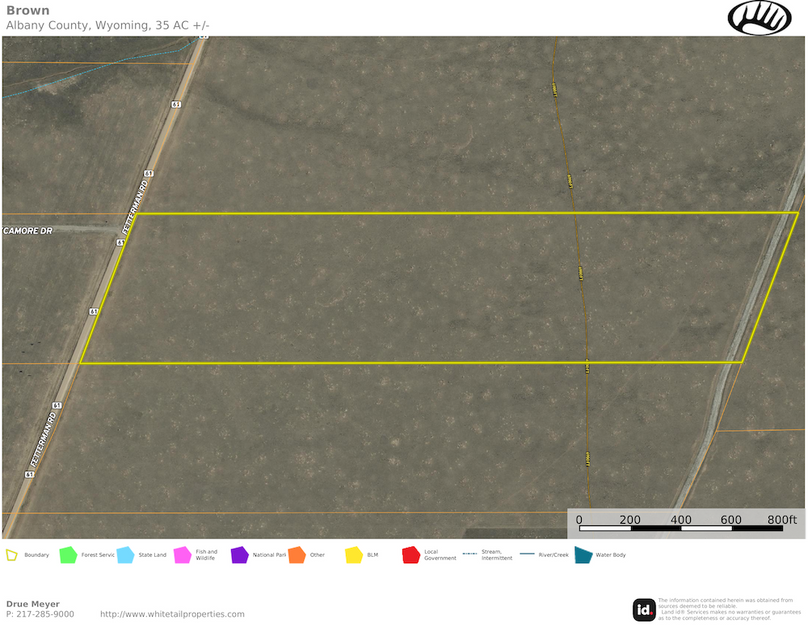Click the Land id logo icon
Screen dimensions: 808x625
point(644,609)
